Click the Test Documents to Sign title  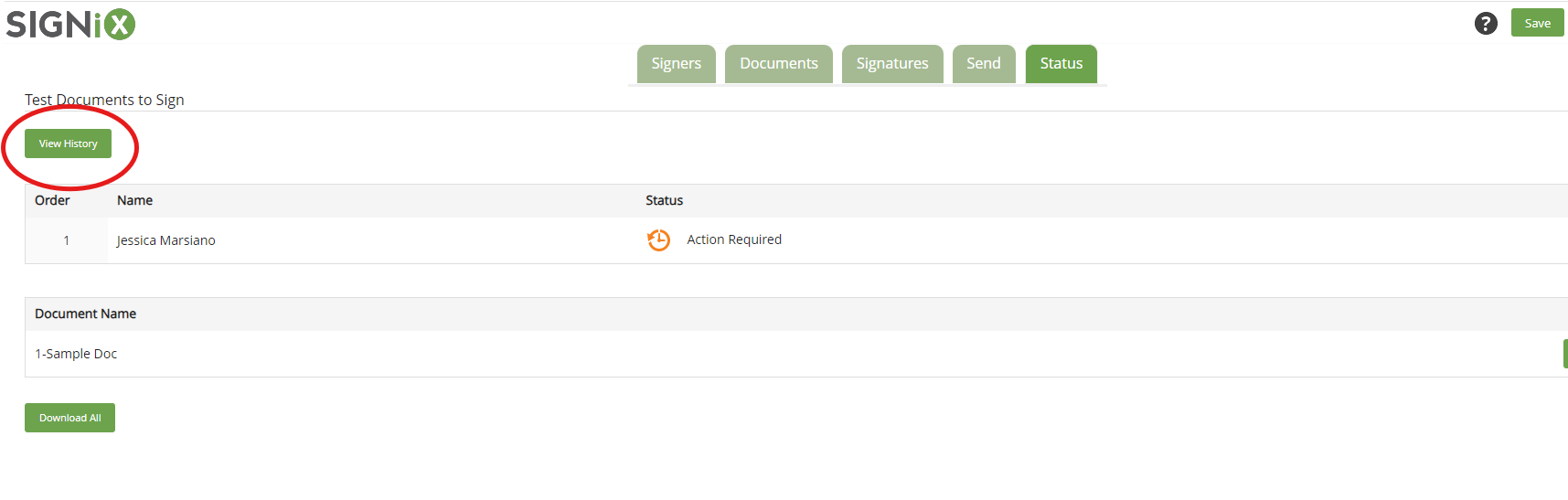click(x=104, y=100)
